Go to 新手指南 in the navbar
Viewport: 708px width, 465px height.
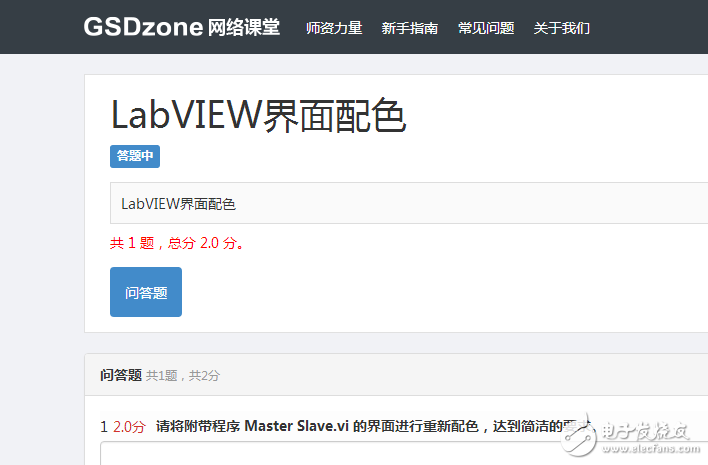coord(410,28)
